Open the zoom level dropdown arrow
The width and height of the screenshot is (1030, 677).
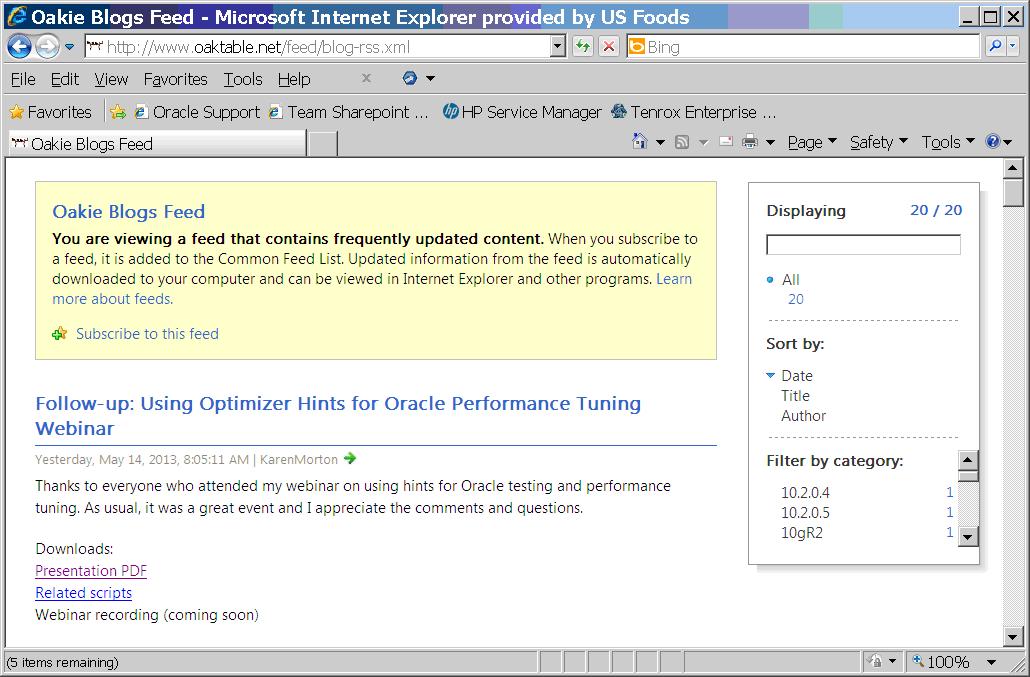pyautogui.click(x=991, y=662)
